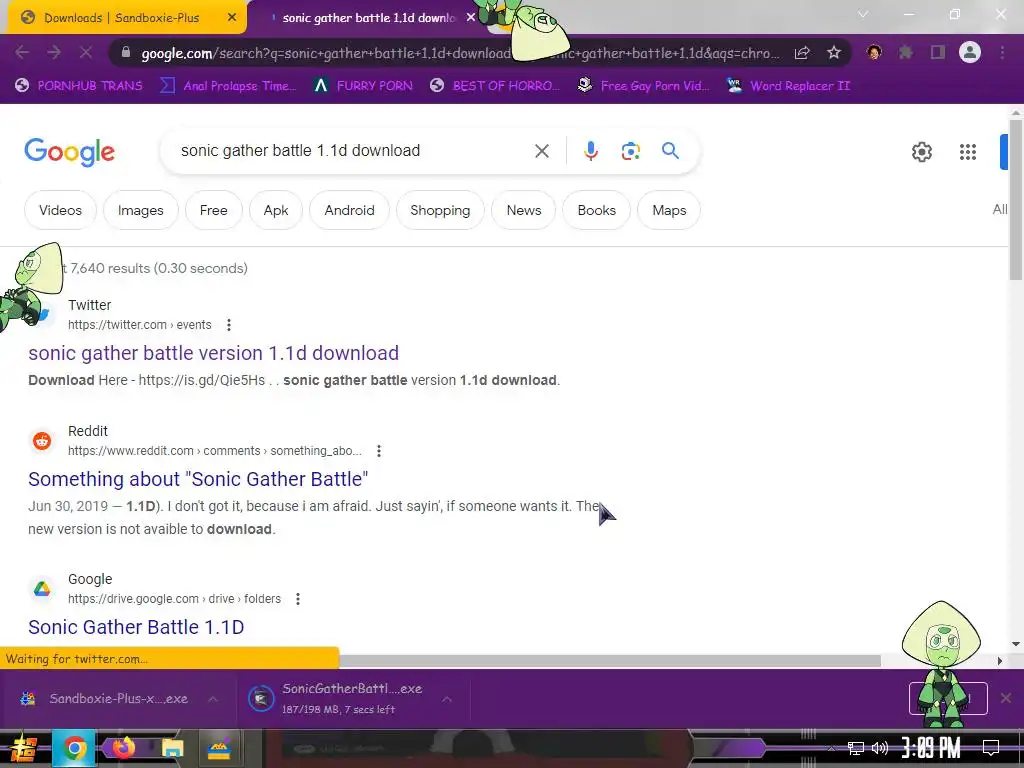Viewport: 1024px width, 768px height.
Task: Expand SonicGatherBattle download options arrow
Action: pyautogui.click(x=447, y=699)
